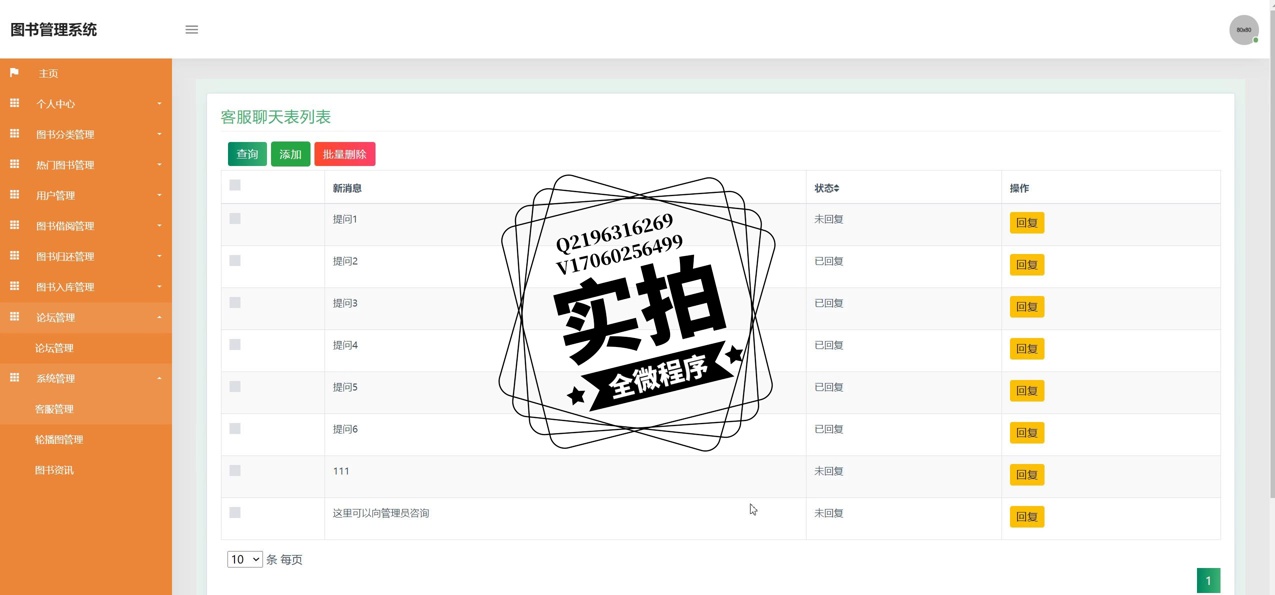The height and width of the screenshot is (595, 1275).
Task: Select the checkbox for row 111
Action: point(235,471)
